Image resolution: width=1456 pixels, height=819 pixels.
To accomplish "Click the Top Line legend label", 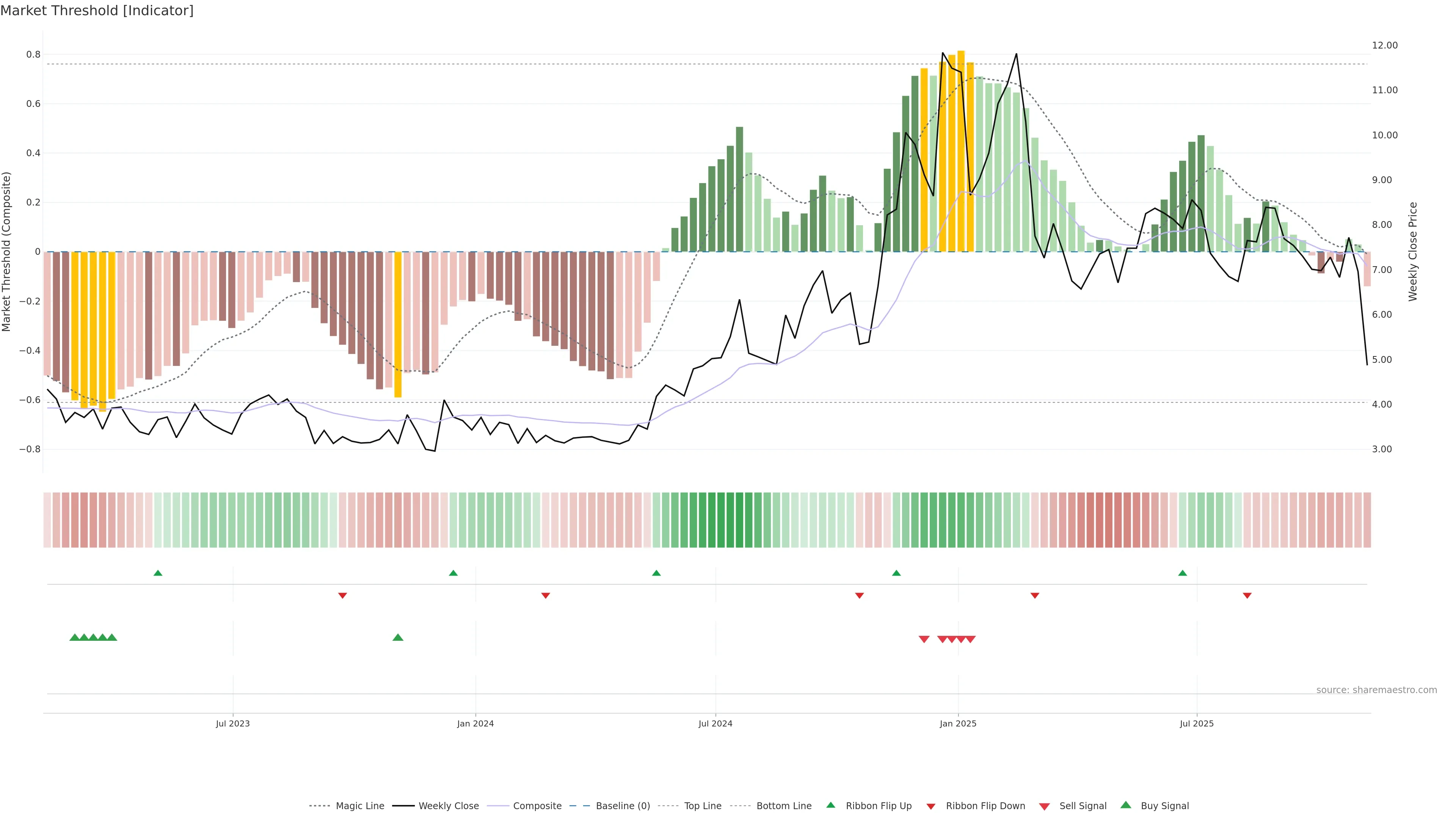I will (x=703, y=806).
